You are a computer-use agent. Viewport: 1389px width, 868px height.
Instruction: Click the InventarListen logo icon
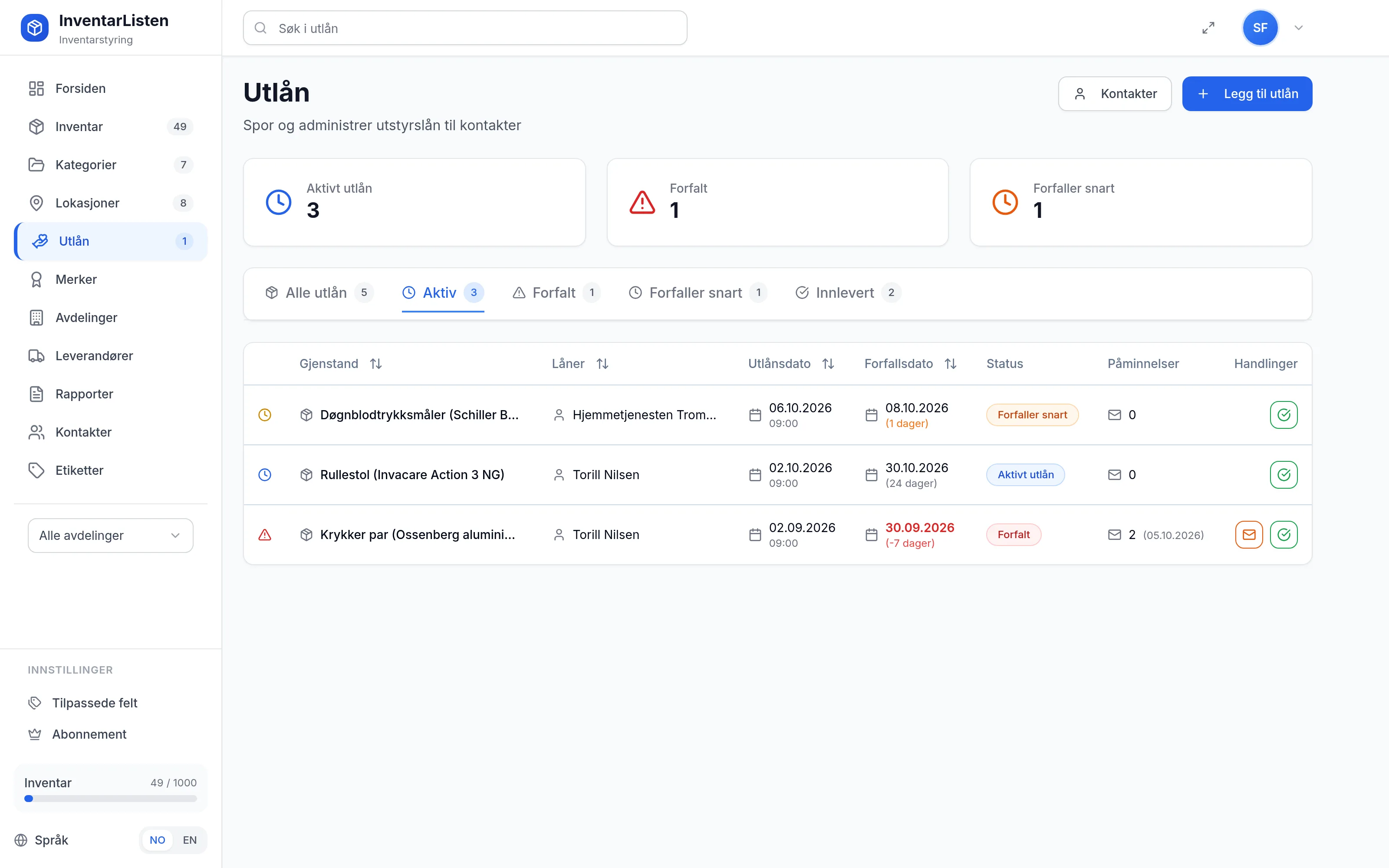coord(34,27)
